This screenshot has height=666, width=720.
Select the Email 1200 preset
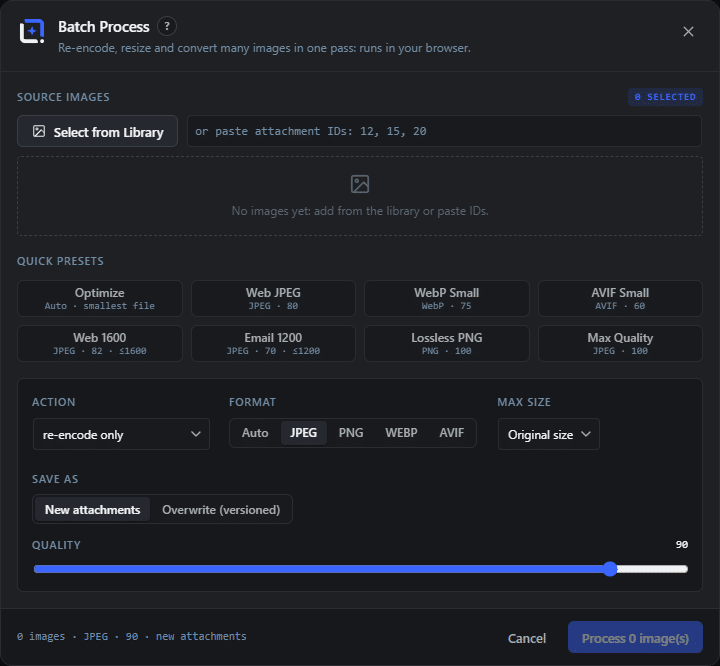point(273,344)
